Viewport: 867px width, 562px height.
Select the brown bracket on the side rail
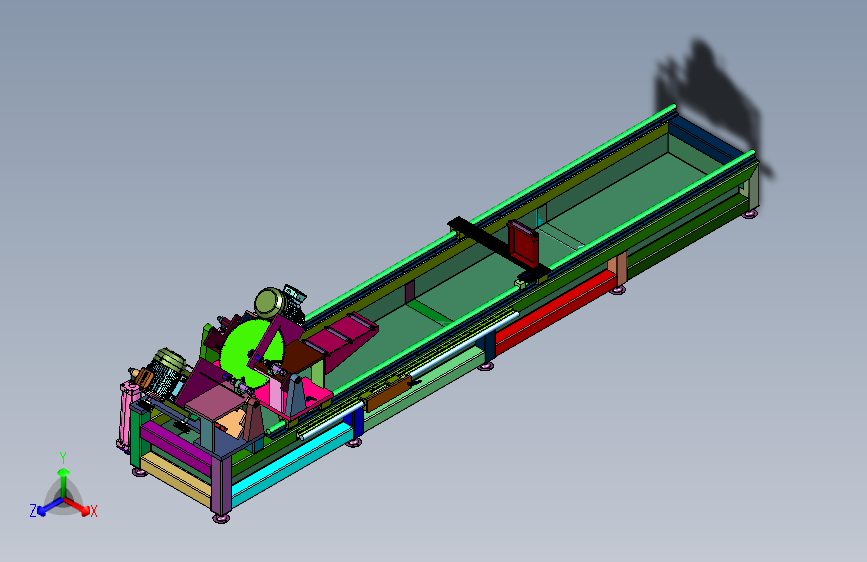pyautogui.click(x=388, y=393)
